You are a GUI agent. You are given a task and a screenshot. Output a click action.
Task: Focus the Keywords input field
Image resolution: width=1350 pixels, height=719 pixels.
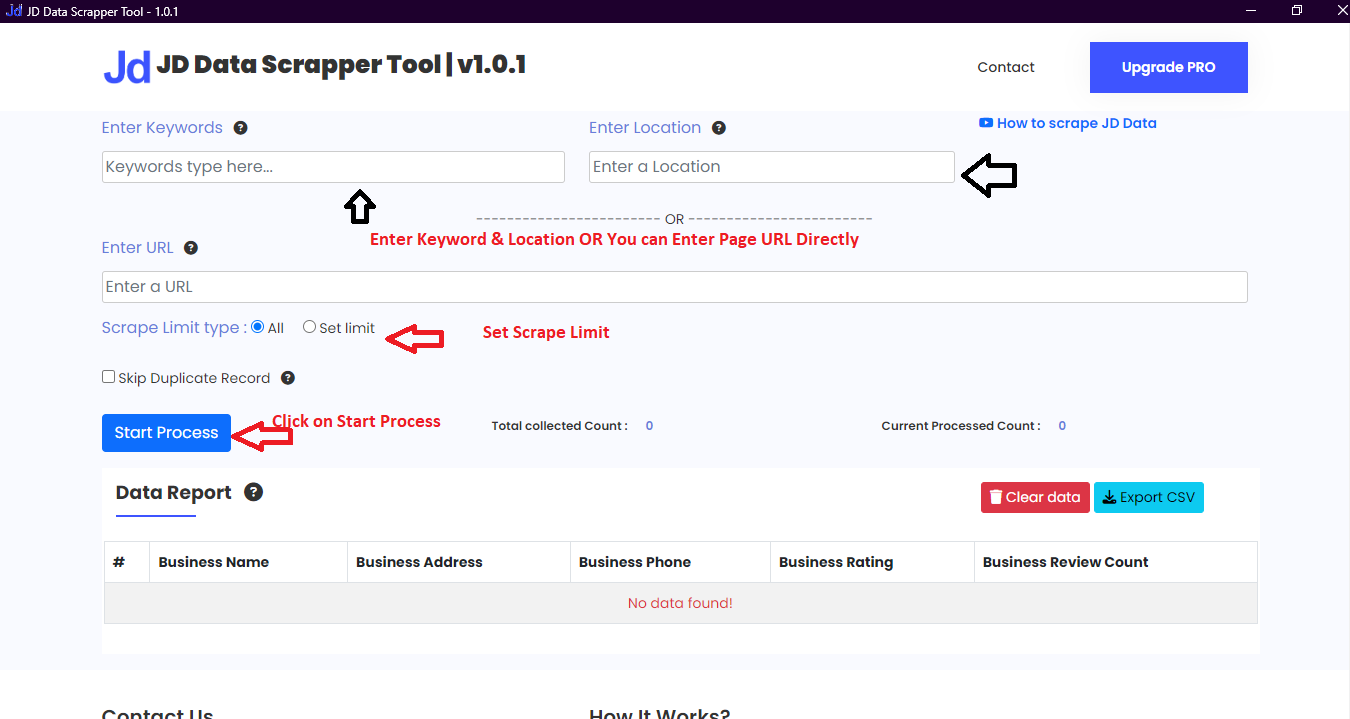click(333, 167)
